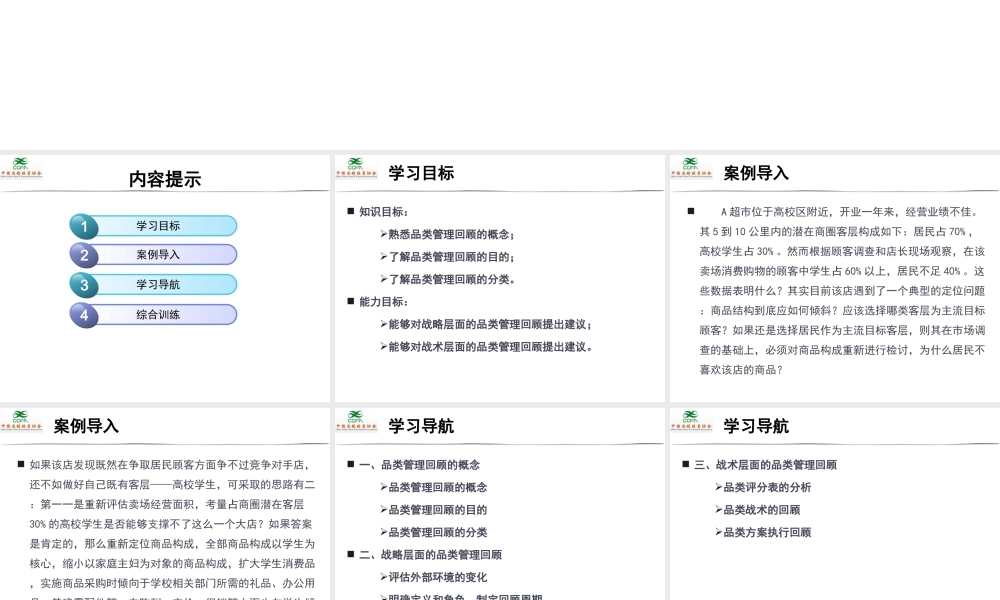This screenshot has width=1000, height=600.
Task: Select the 综合训练 navigation entry
Action: [159, 315]
